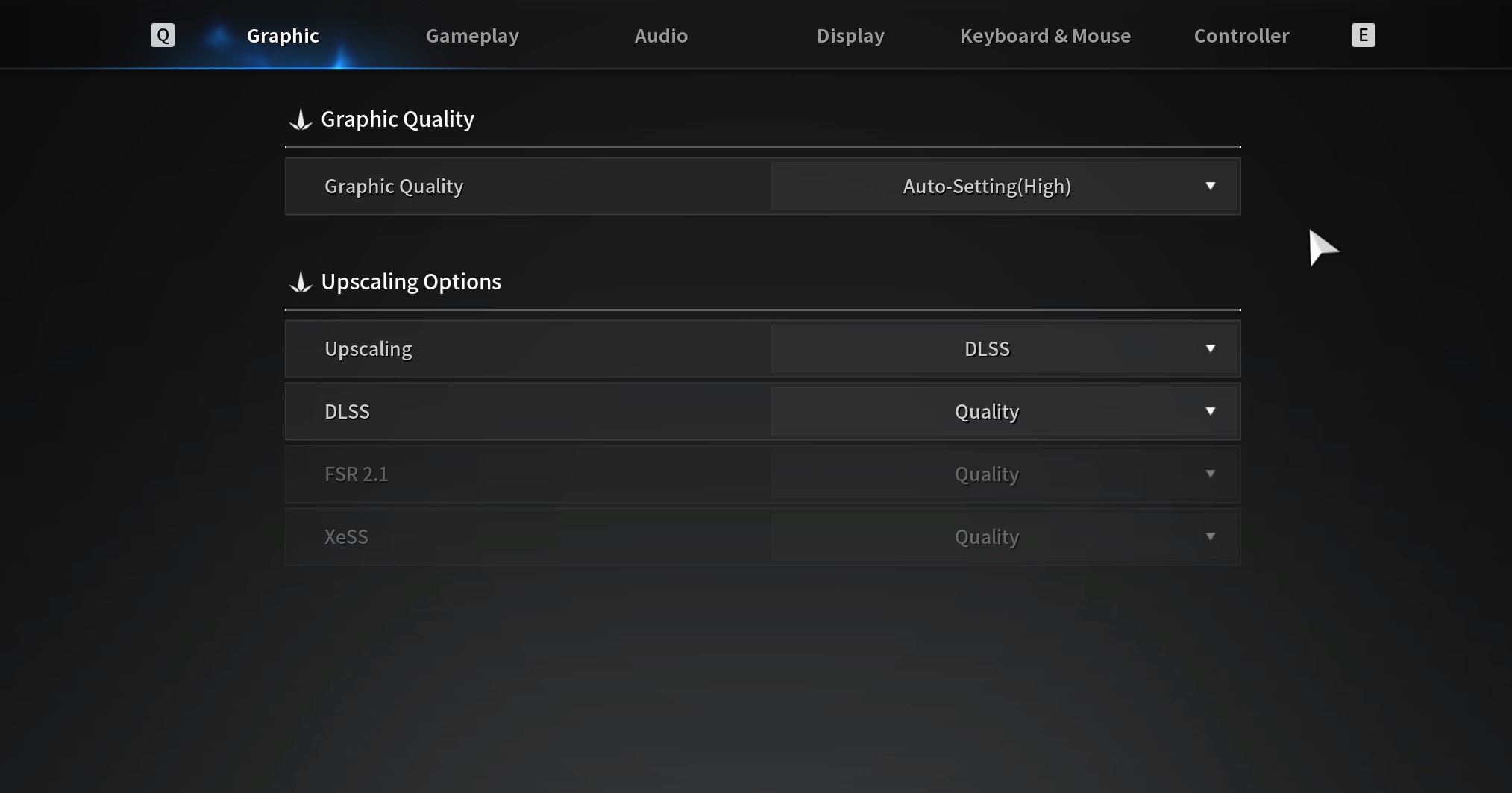Screen dimensions: 1512x793
Task: Select the Graphic tab
Action: [283, 36]
